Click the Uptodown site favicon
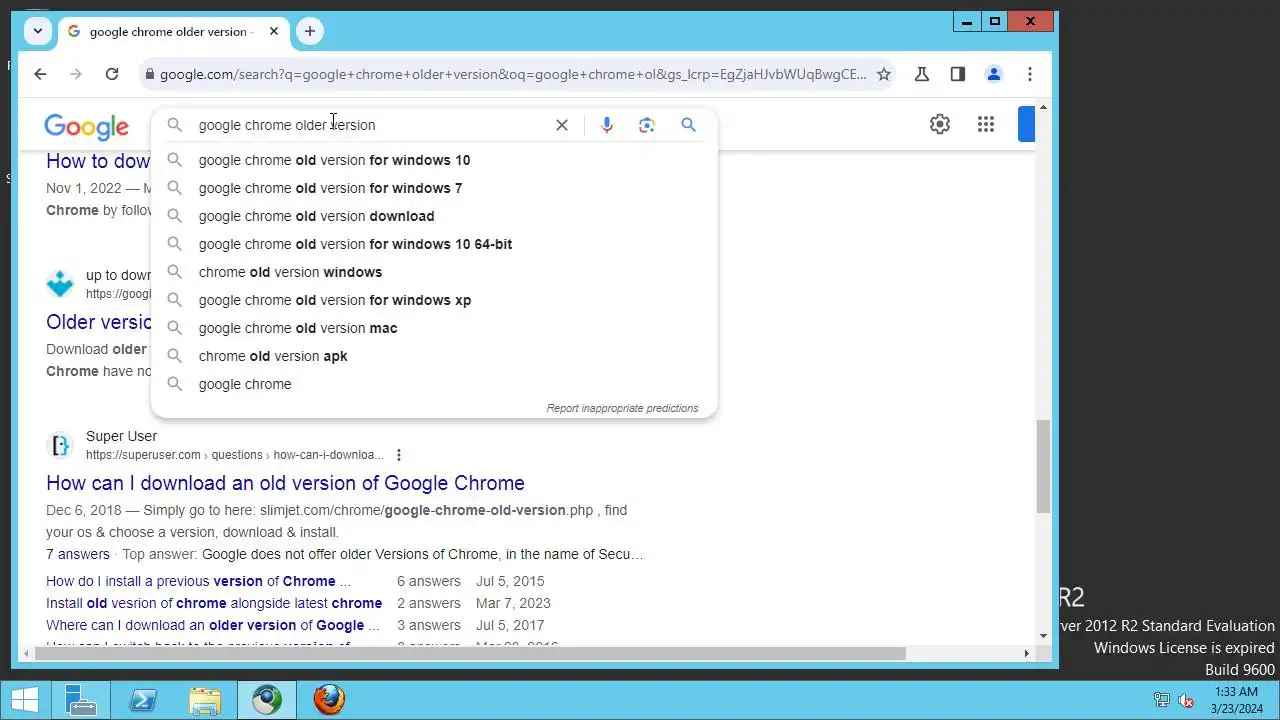 point(60,284)
